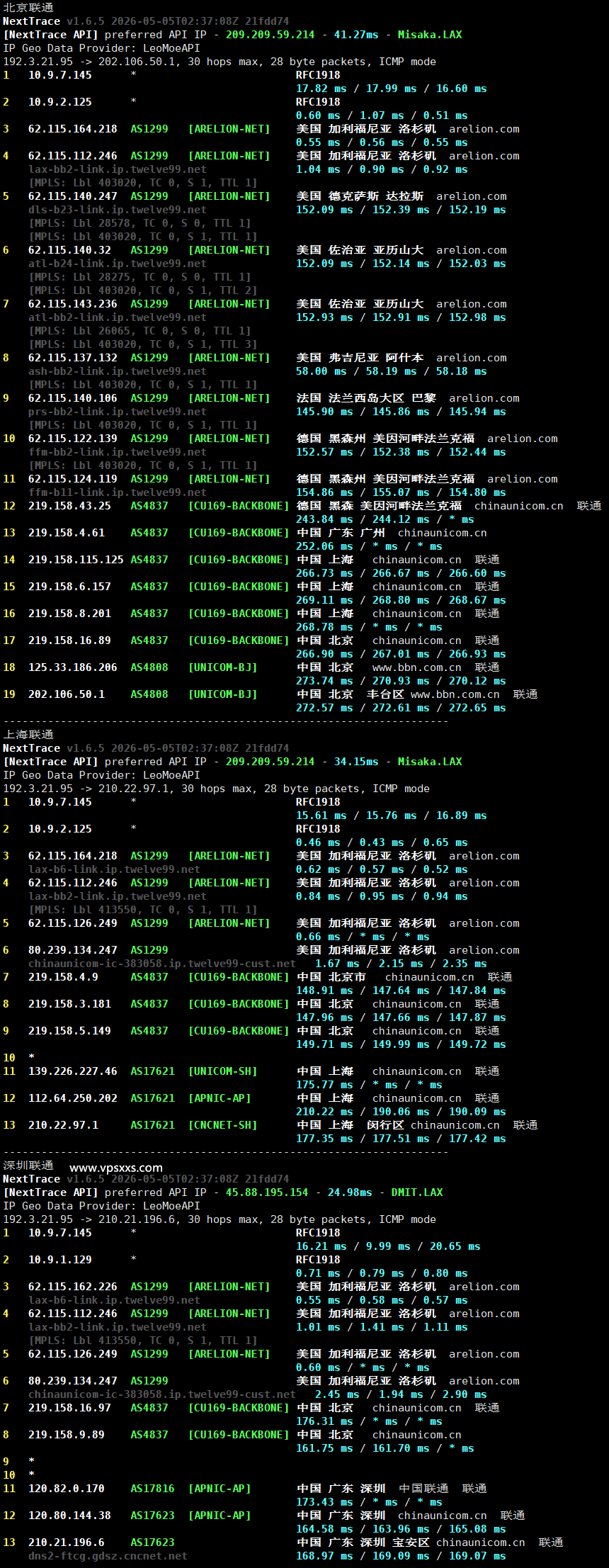Select the API latency value 34.15ms

356,761
